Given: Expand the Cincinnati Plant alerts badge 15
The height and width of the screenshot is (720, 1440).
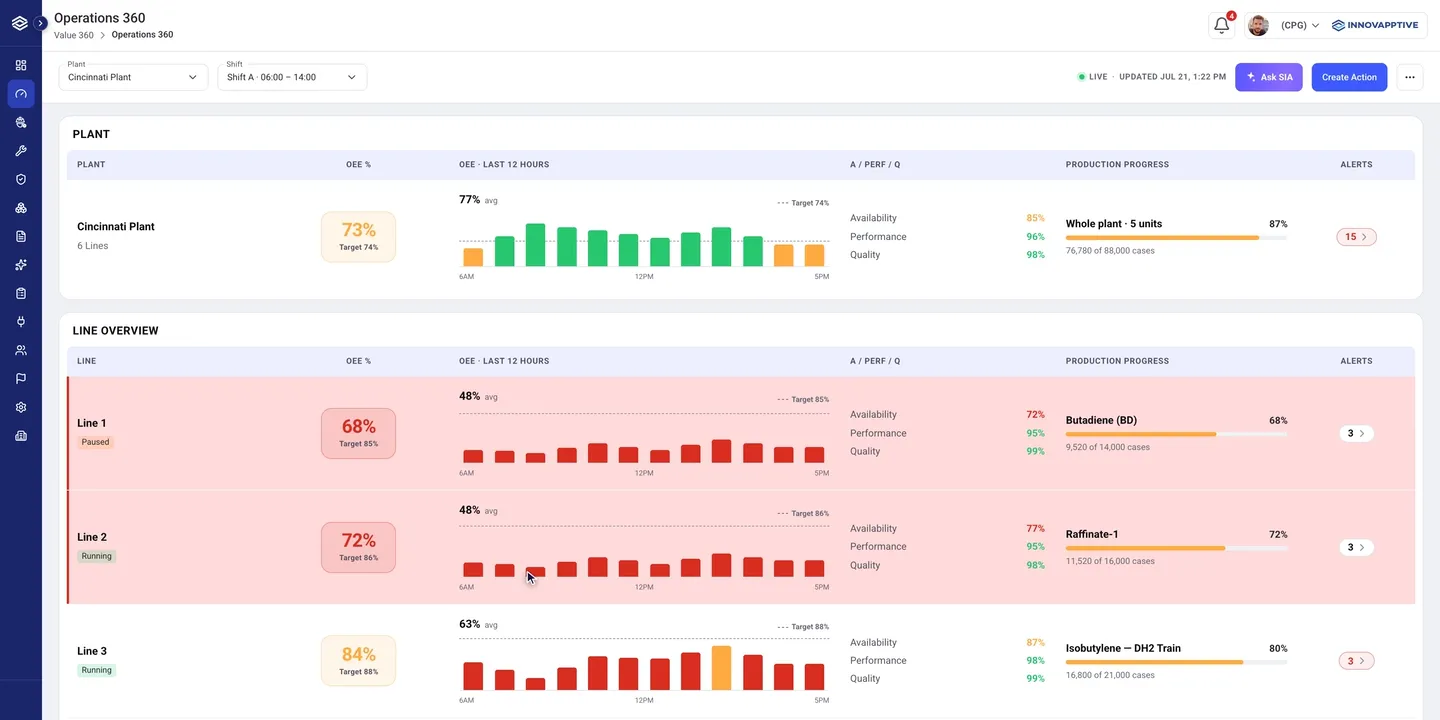Looking at the screenshot, I should click(1356, 237).
